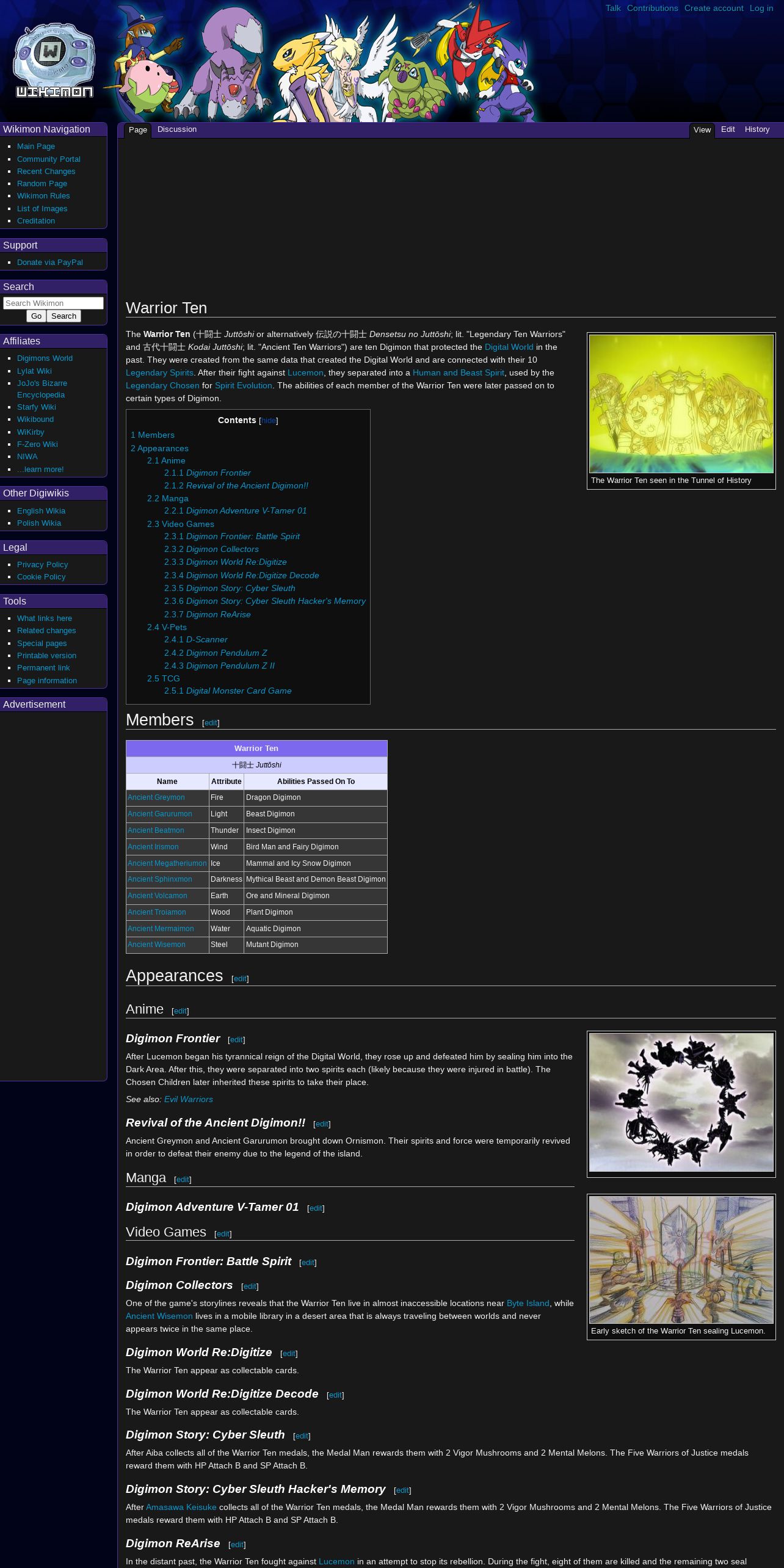Select the 'Darkness' attribute cell
784x1568 pixels.
[226, 880]
